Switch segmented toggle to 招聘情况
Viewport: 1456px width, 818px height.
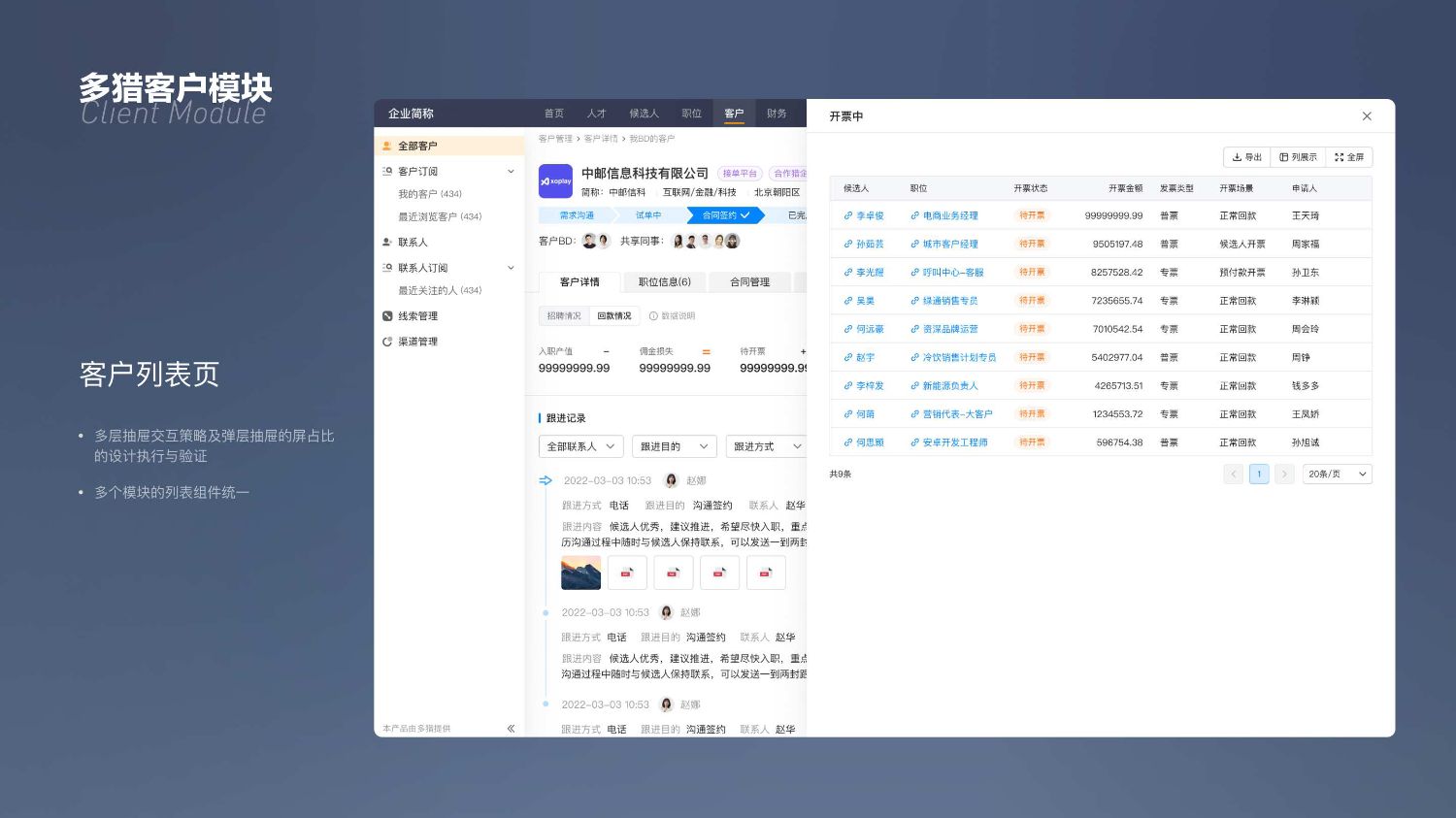[x=563, y=316]
